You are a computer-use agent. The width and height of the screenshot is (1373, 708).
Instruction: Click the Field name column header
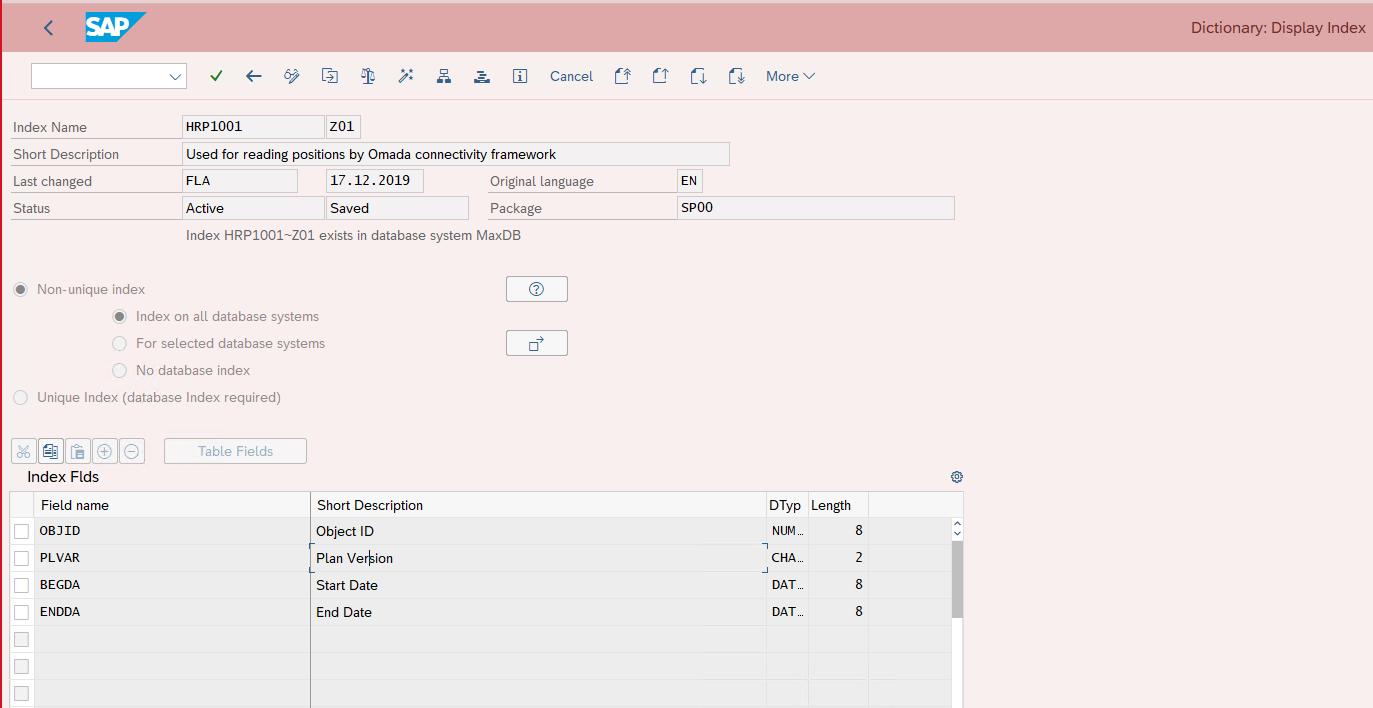(x=172, y=505)
